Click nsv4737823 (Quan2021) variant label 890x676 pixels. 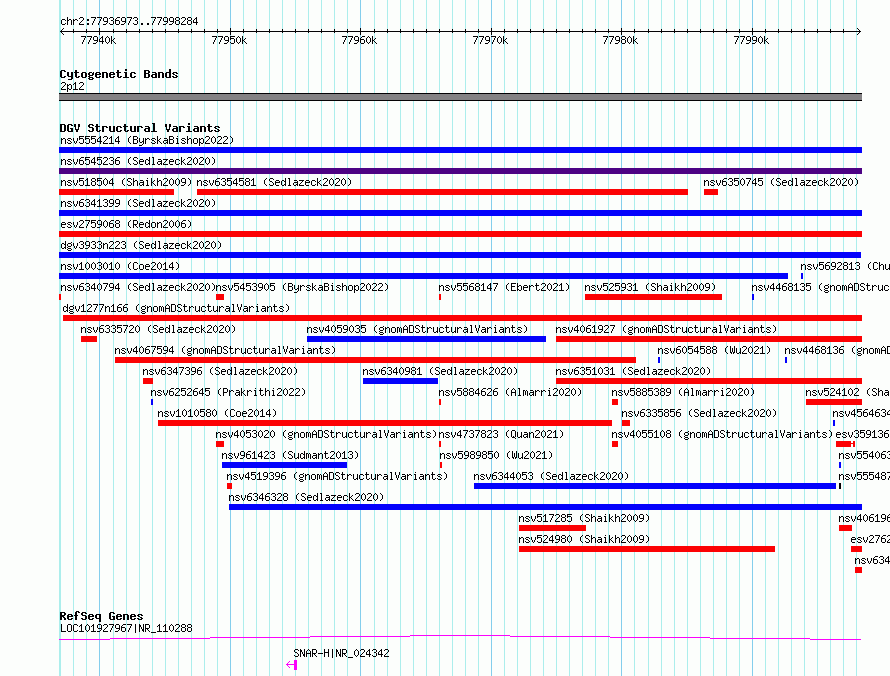point(501,434)
